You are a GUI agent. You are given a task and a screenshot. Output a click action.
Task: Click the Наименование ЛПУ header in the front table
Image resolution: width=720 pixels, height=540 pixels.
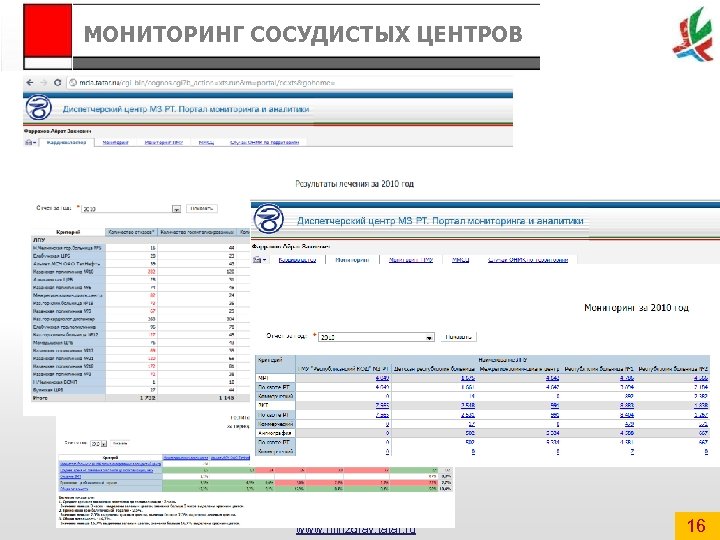coord(503,360)
